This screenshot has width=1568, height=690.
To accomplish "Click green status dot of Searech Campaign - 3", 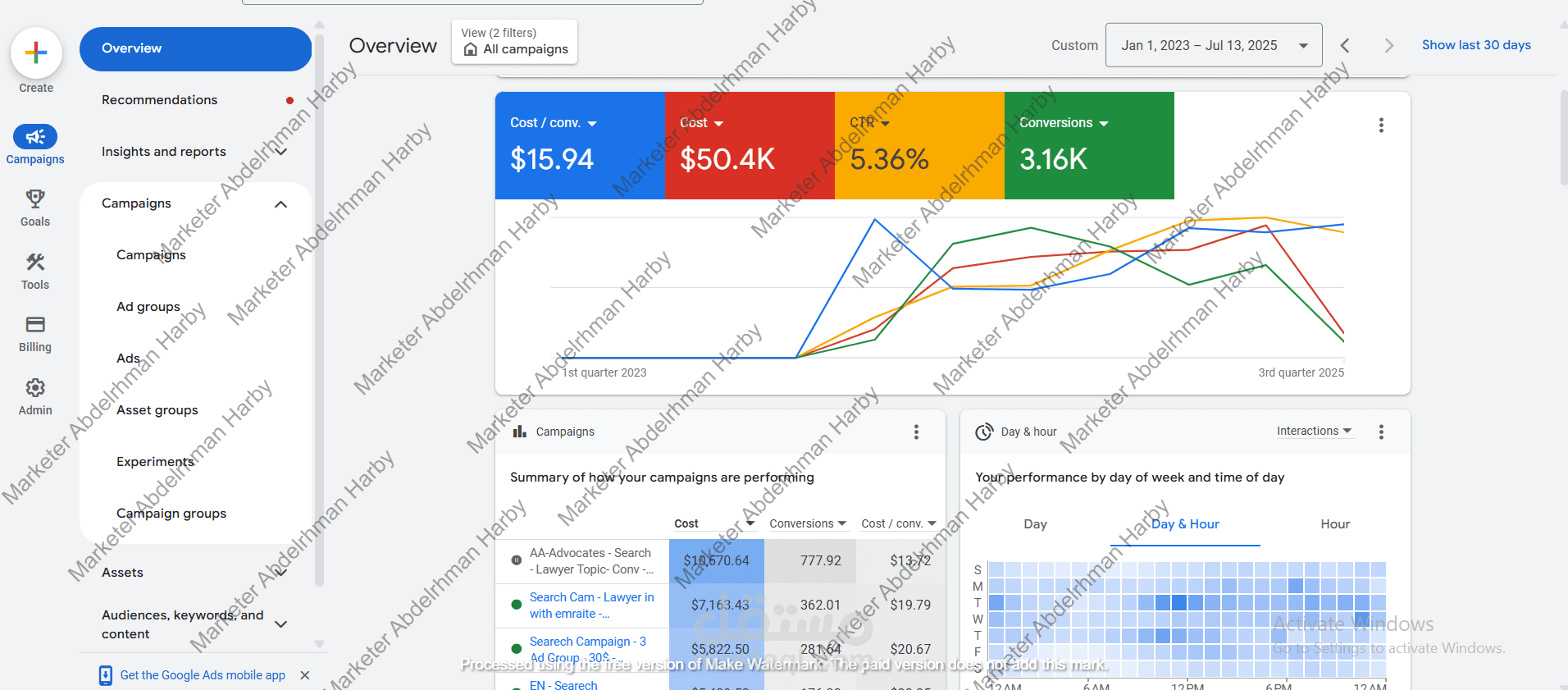I will (x=516, y=648).
